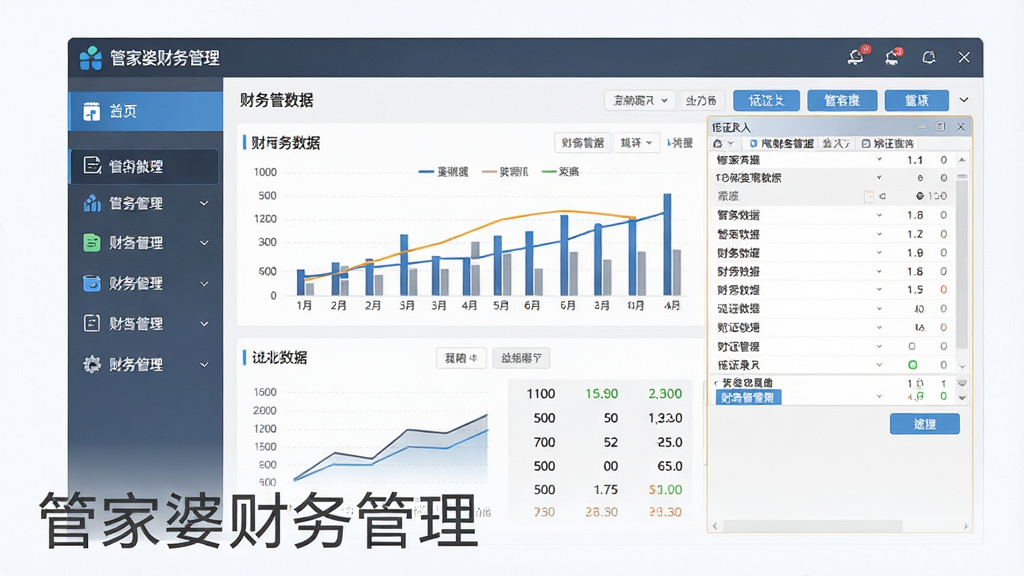Click left arrow of horizontal scrollbar
Screen dimensions: 1024x576
(x=715, y=526)
